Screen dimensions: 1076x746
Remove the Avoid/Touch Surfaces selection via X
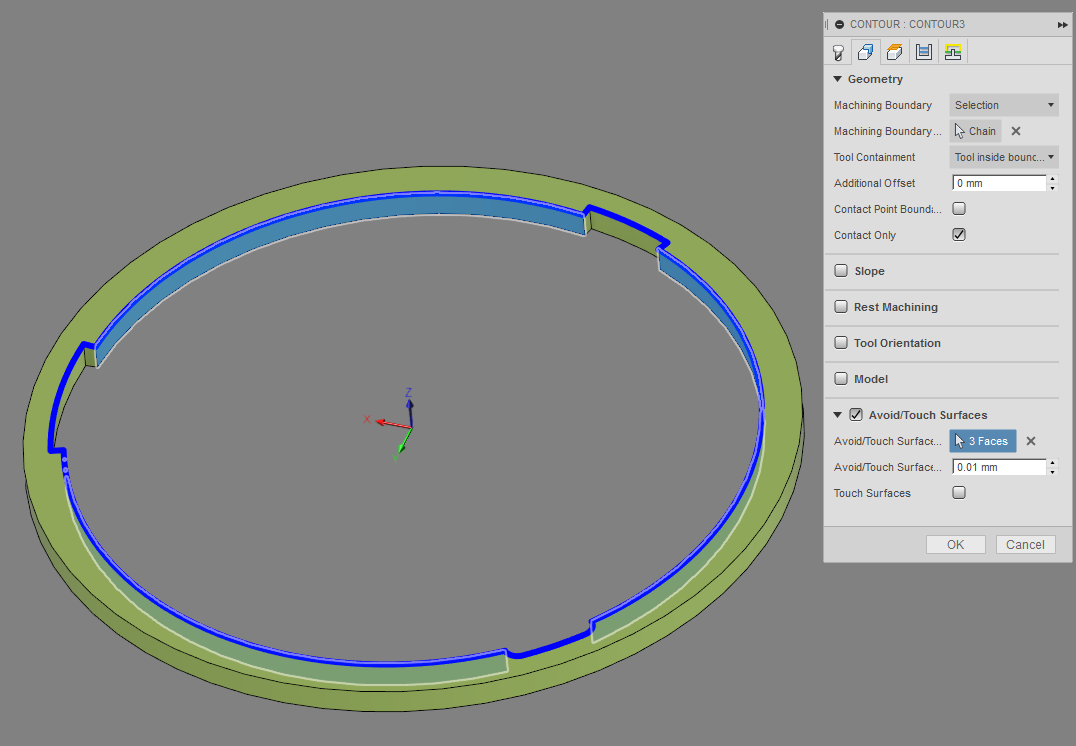click(1030, 440)
